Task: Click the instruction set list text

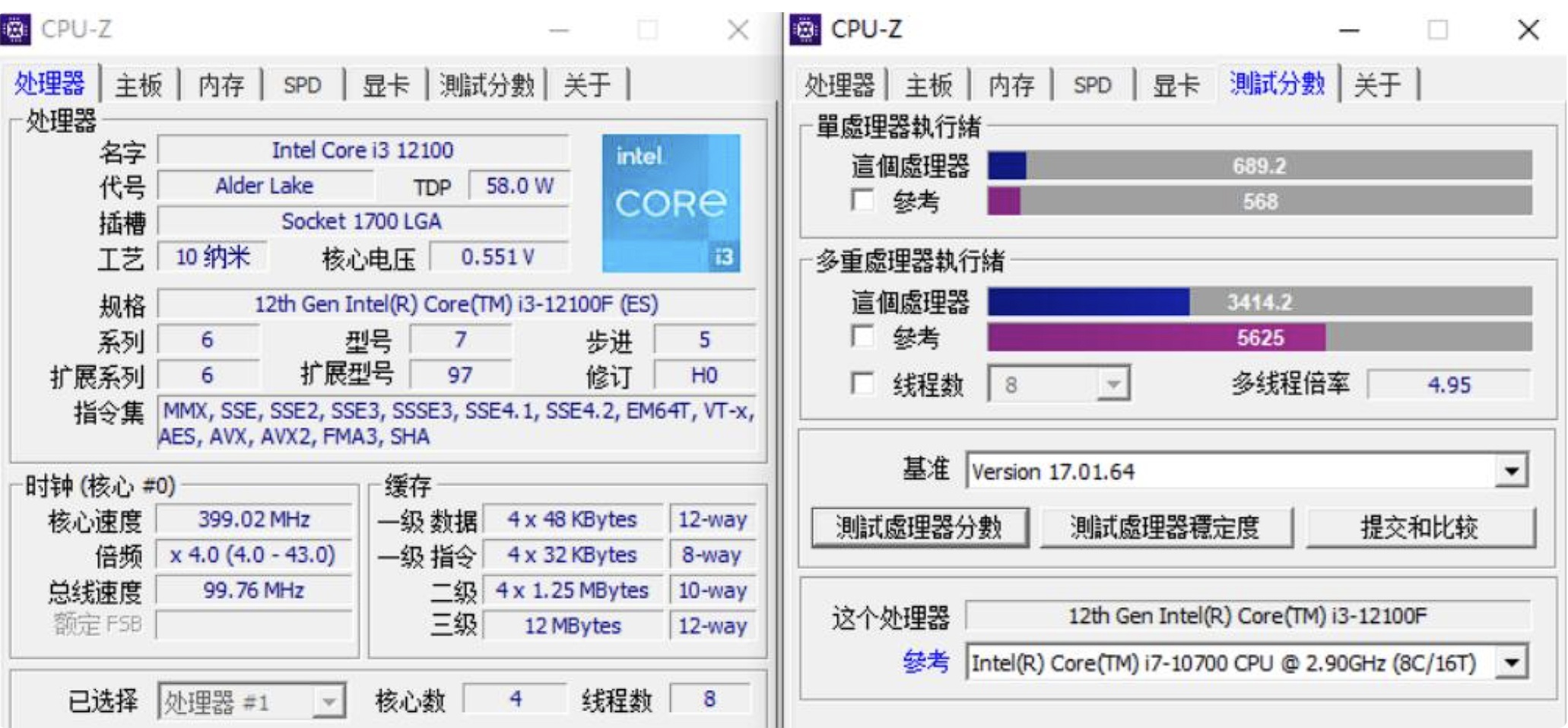Action: 456,424
